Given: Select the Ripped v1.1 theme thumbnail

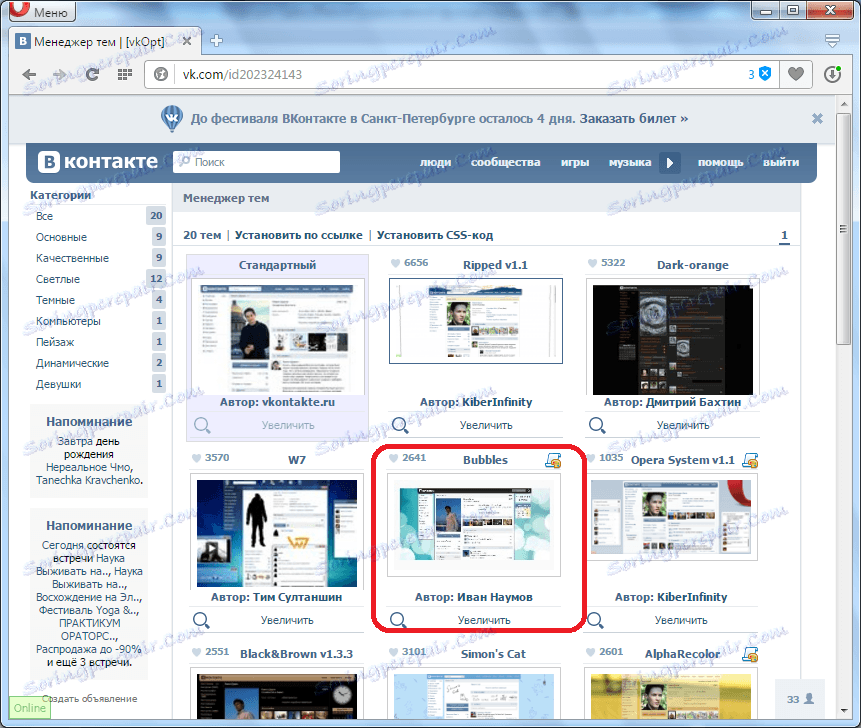Looking at the screenshot, I should click(476, 321).
